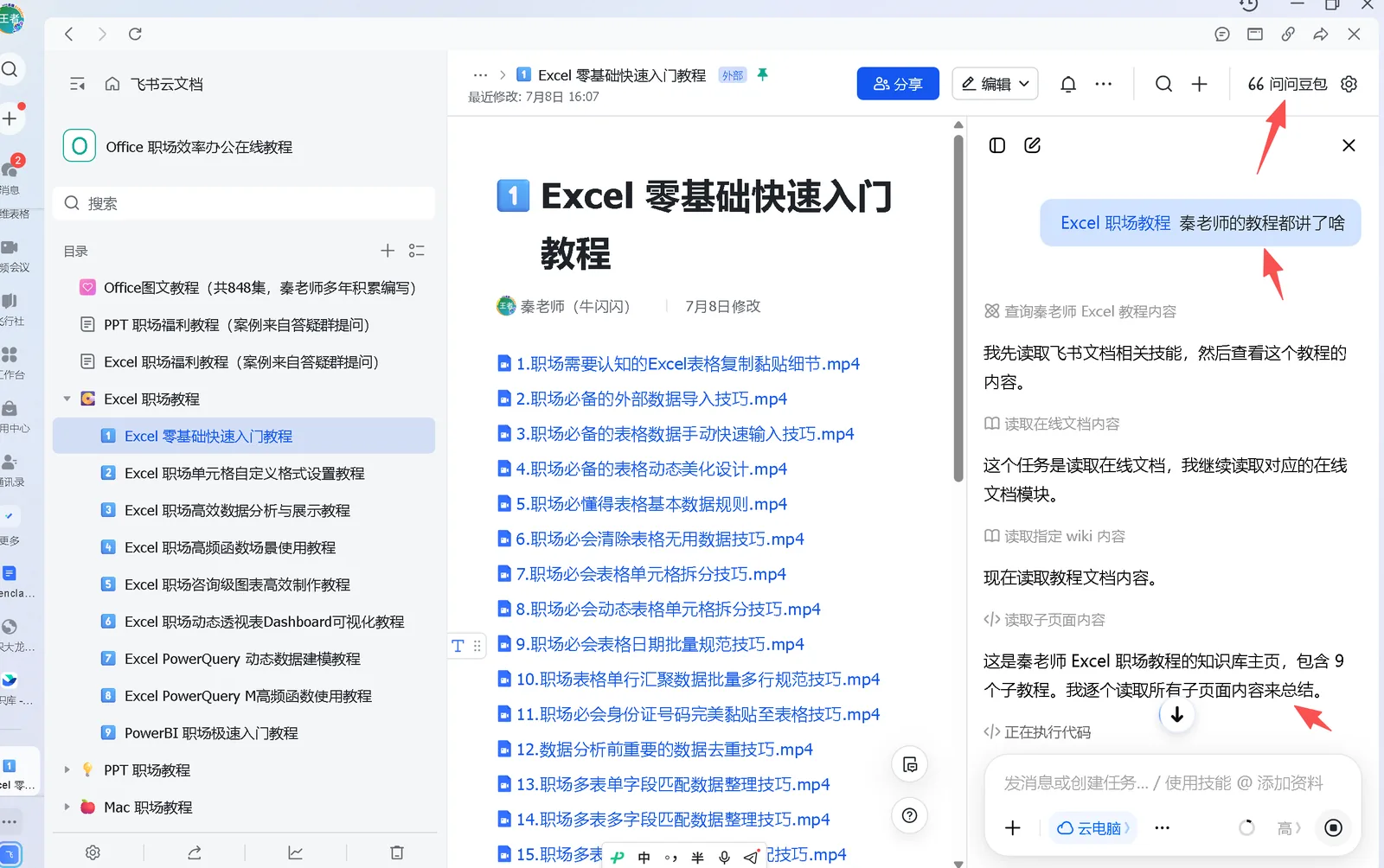Open the statistics chart icon at sidebar bottom
The width and height of the screenshot is (1384, 868).
coord(296,852)
